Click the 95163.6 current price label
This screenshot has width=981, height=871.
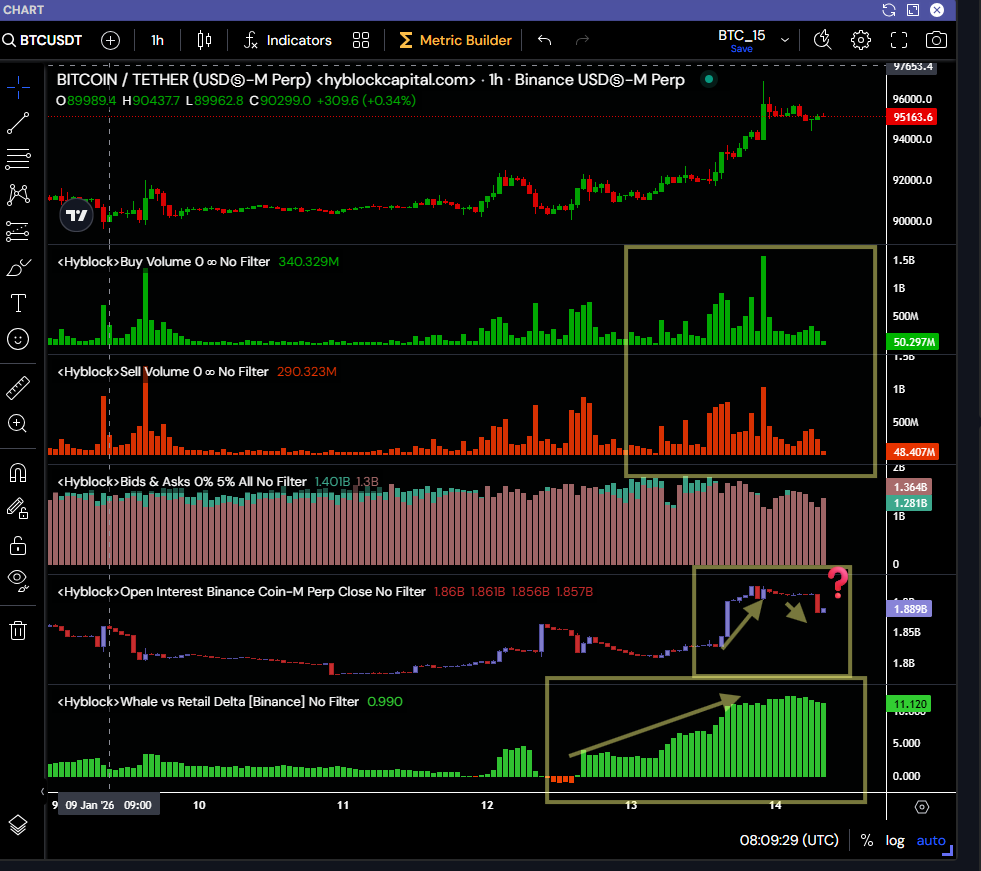[912, 117]
